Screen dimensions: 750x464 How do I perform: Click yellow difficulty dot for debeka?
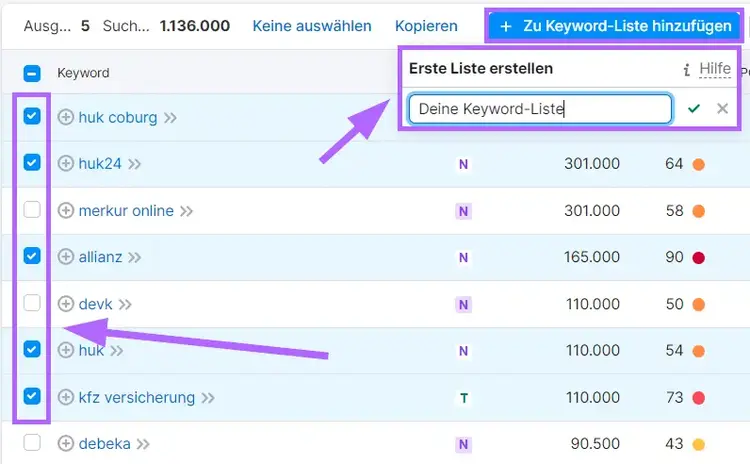[698, 444]
